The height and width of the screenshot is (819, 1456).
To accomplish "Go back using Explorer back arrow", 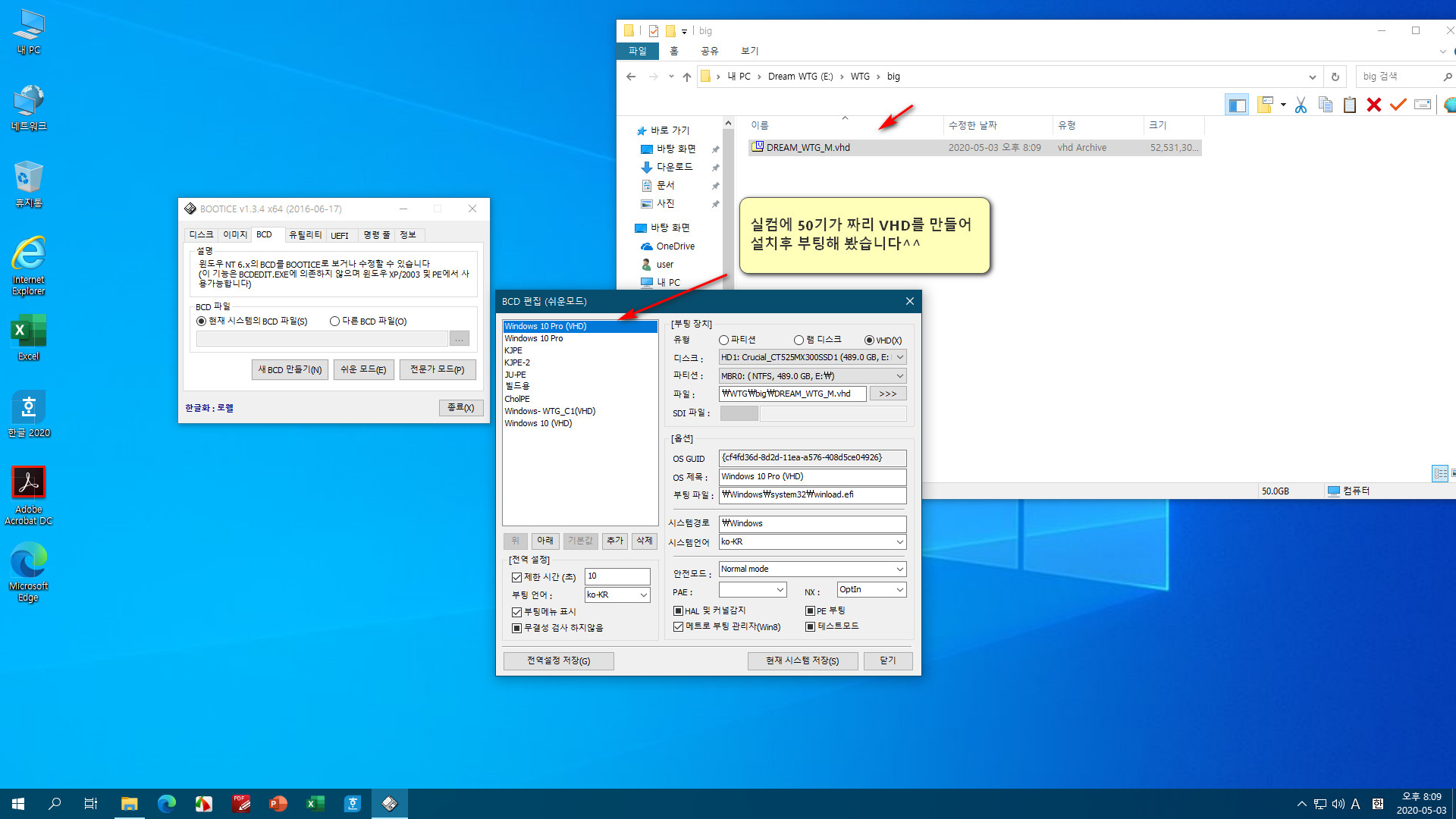I will click(x=631, y=77).
